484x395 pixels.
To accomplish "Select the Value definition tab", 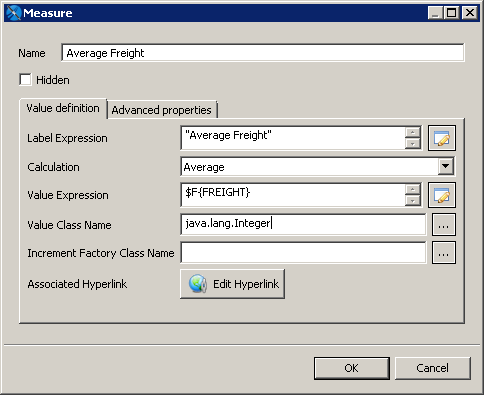I will [63, 108].
